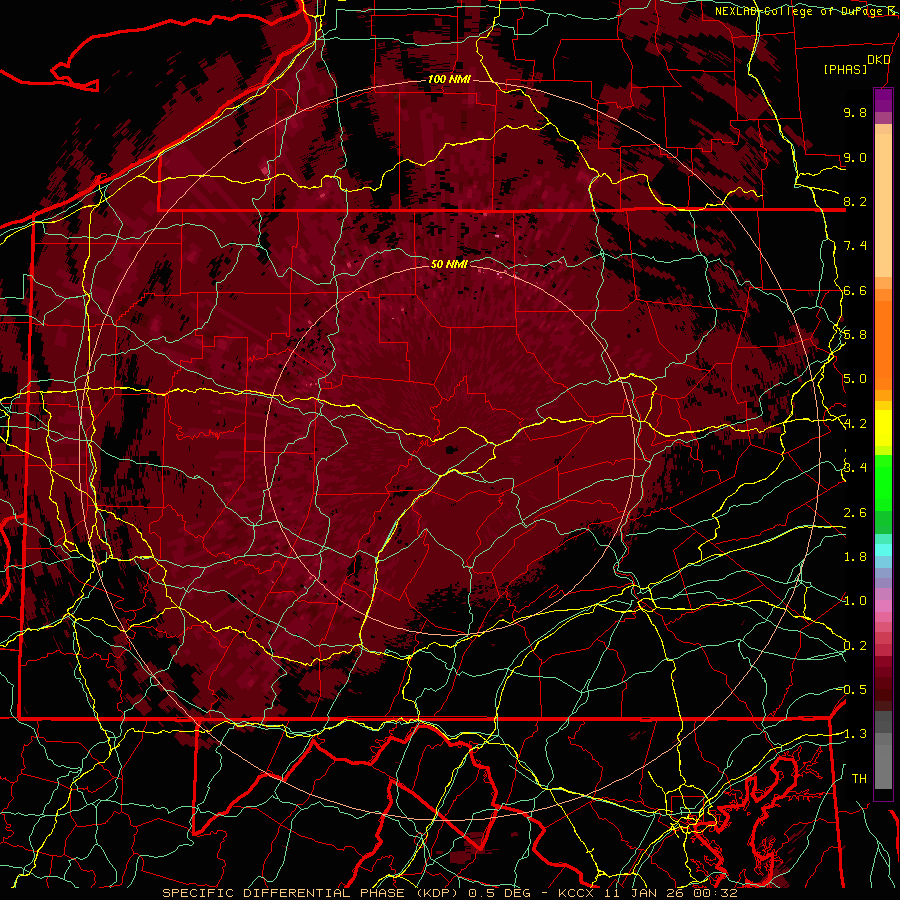Click the 1.0 value on the legend

[855, 601]
